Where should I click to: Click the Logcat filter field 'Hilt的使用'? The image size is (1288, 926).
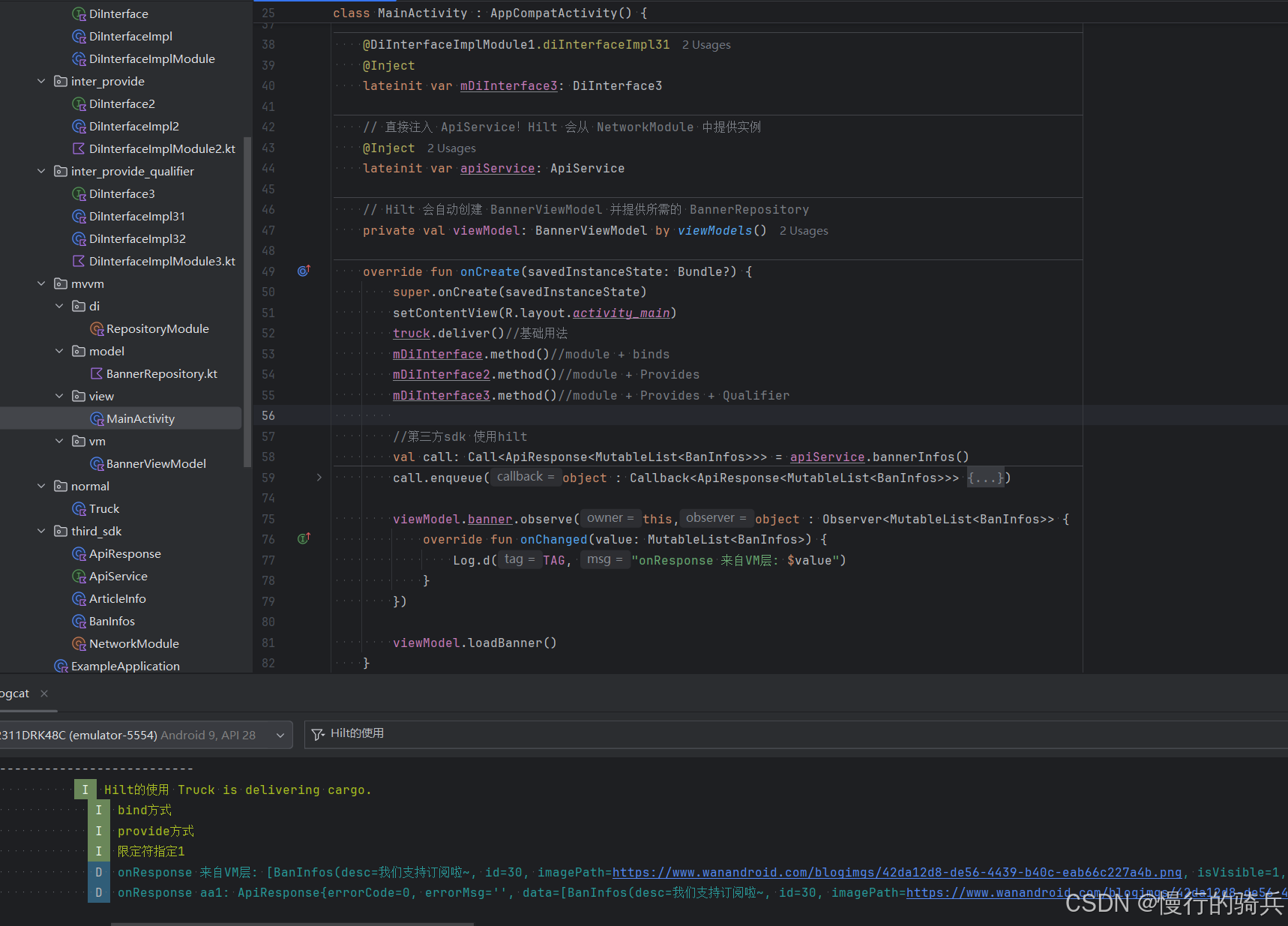click(796, 734)
